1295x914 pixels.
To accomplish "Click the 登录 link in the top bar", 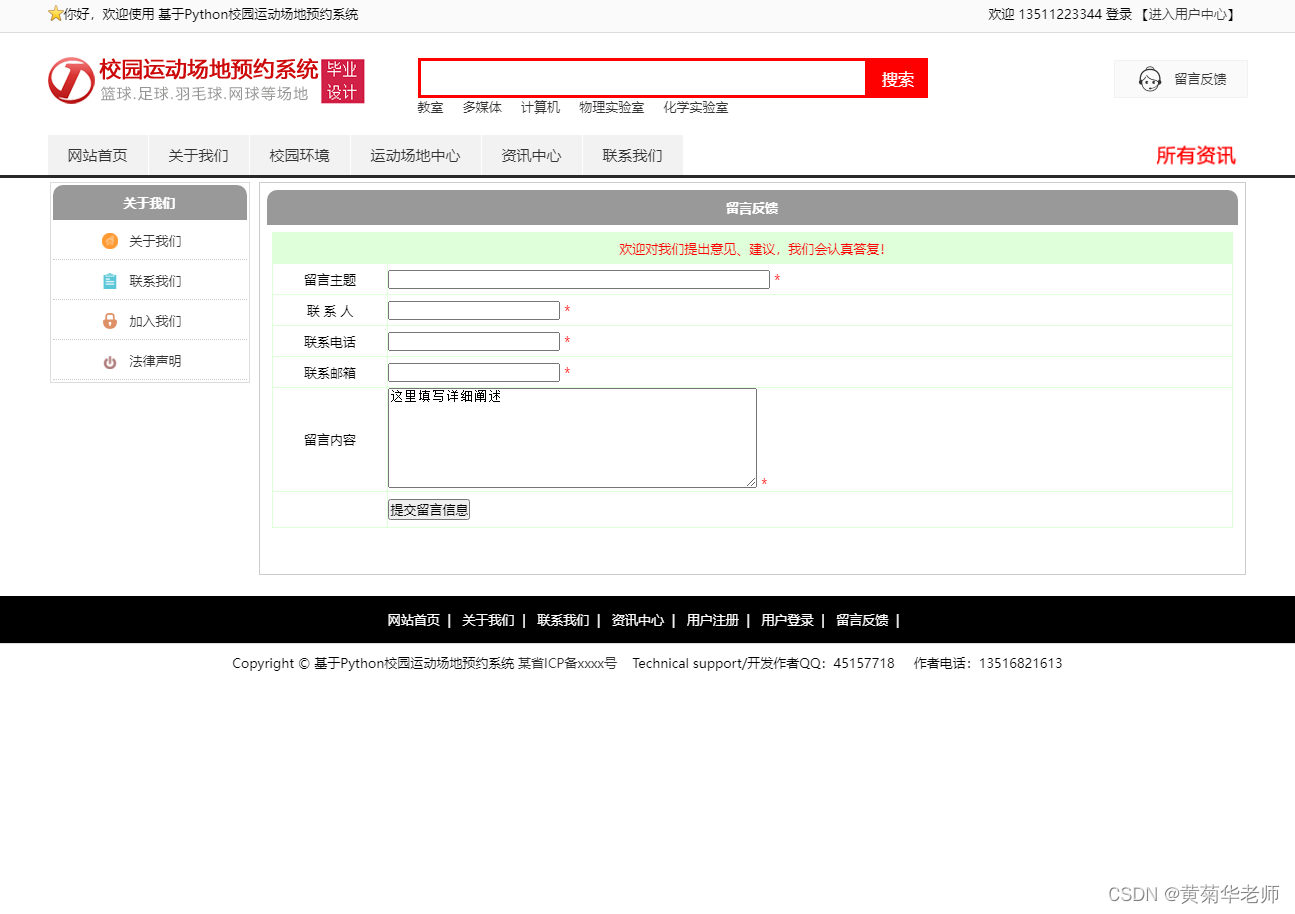I will tap(1119, 14).
